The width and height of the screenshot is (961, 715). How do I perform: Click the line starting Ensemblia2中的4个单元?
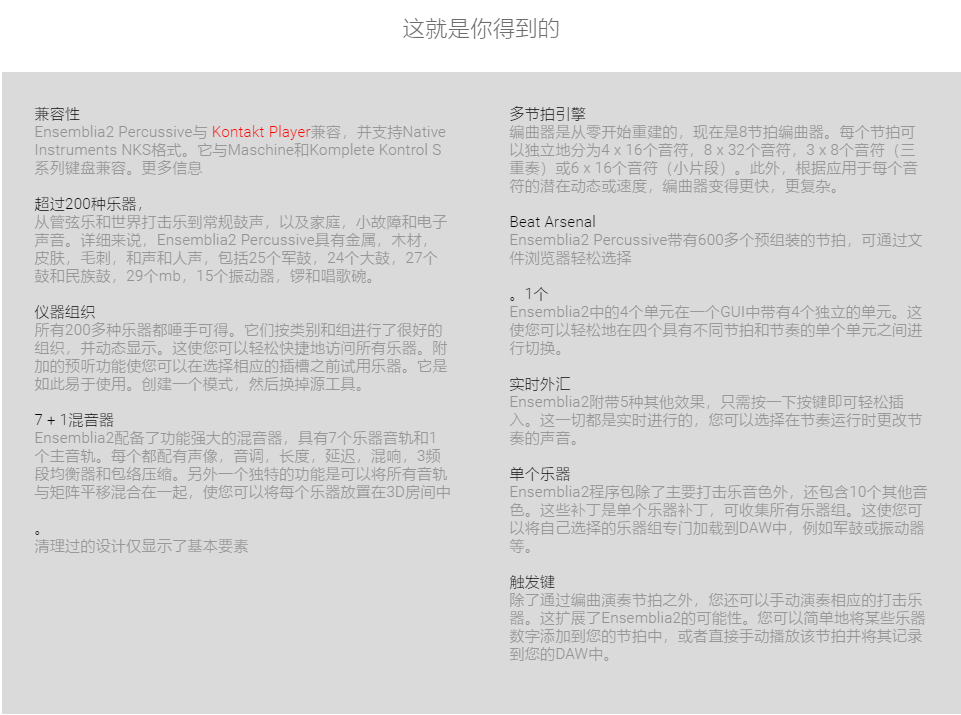point(715,312)
